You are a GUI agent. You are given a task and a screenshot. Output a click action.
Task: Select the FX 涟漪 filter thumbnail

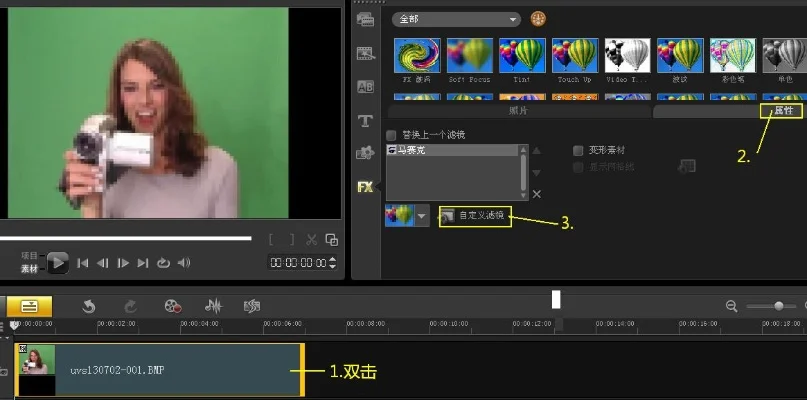(x=417, y=55)
